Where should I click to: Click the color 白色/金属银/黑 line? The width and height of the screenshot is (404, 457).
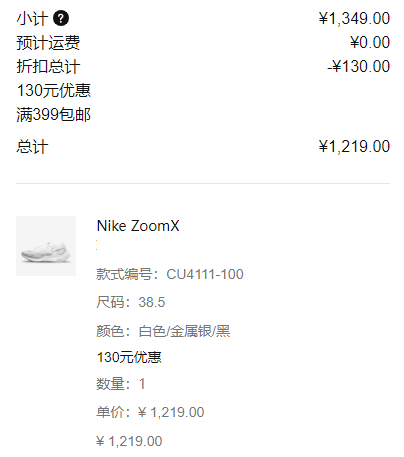click(163, 331)
